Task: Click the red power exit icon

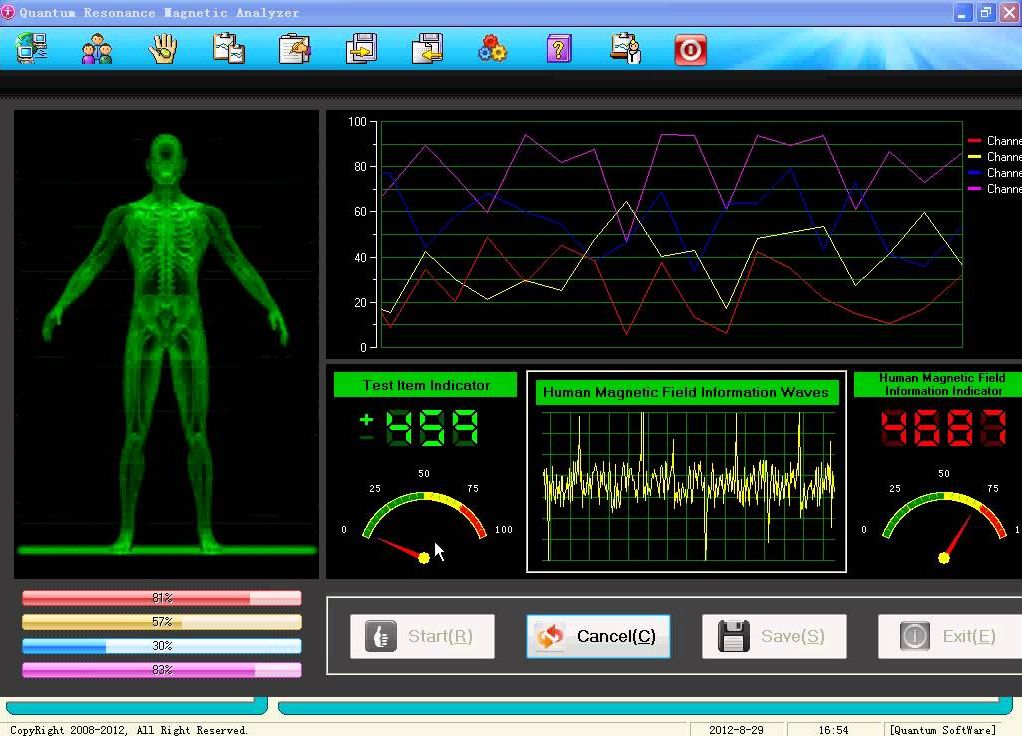Action: [x=690, y=50]
